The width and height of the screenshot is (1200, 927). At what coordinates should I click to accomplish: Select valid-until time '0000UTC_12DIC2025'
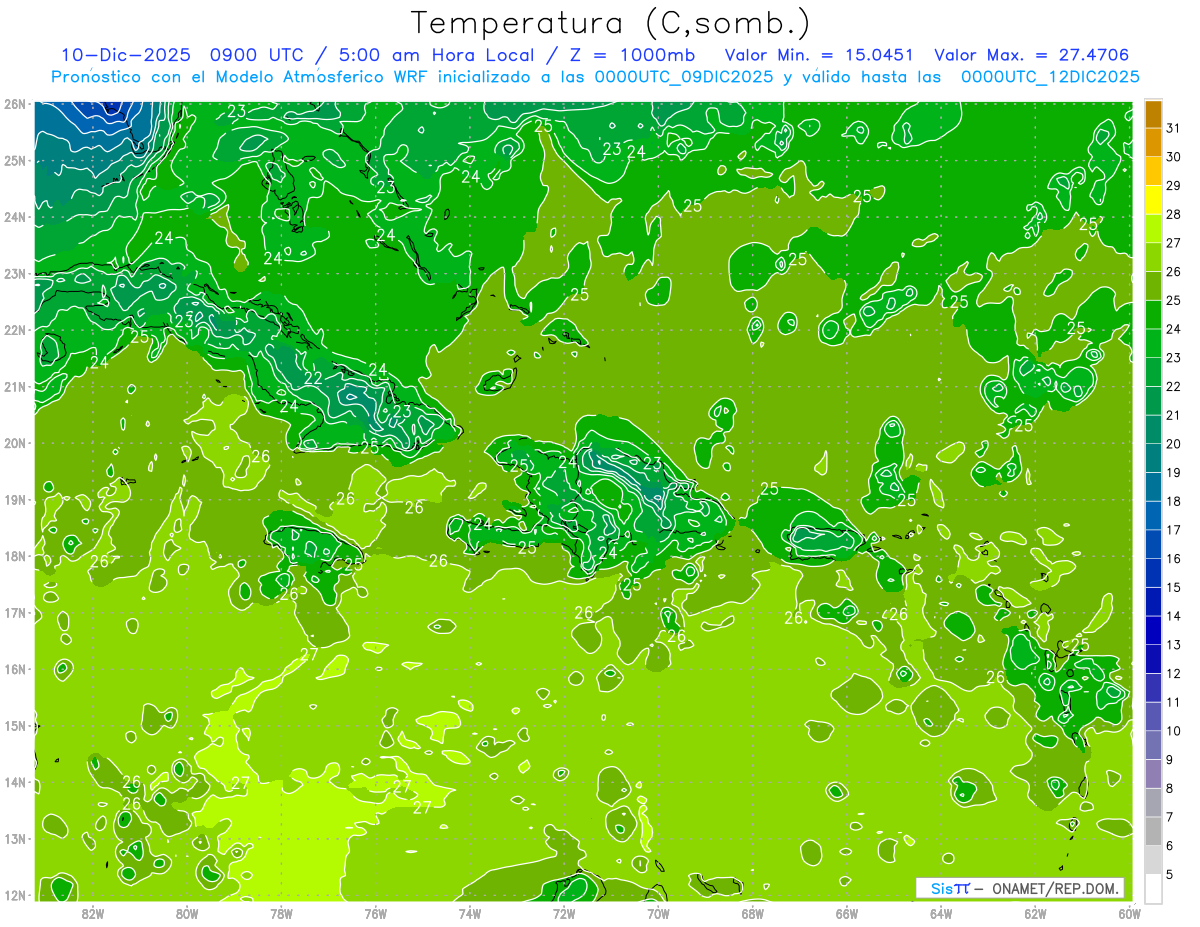point(1050,77)
